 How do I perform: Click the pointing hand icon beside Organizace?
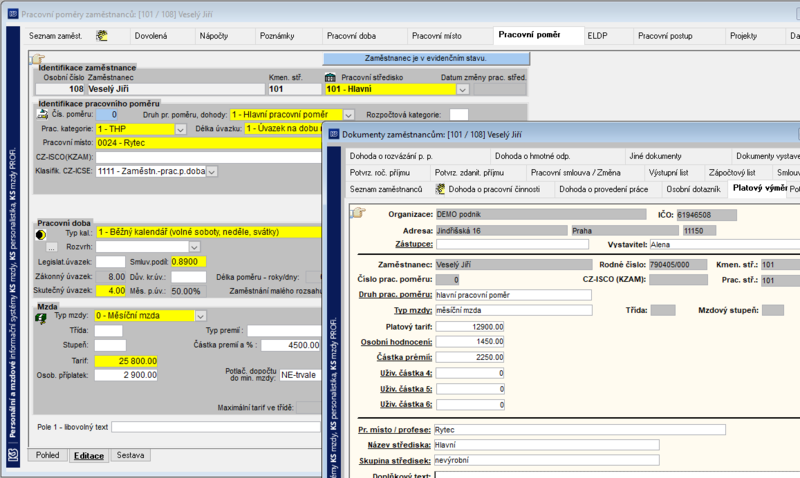(358, 212)
